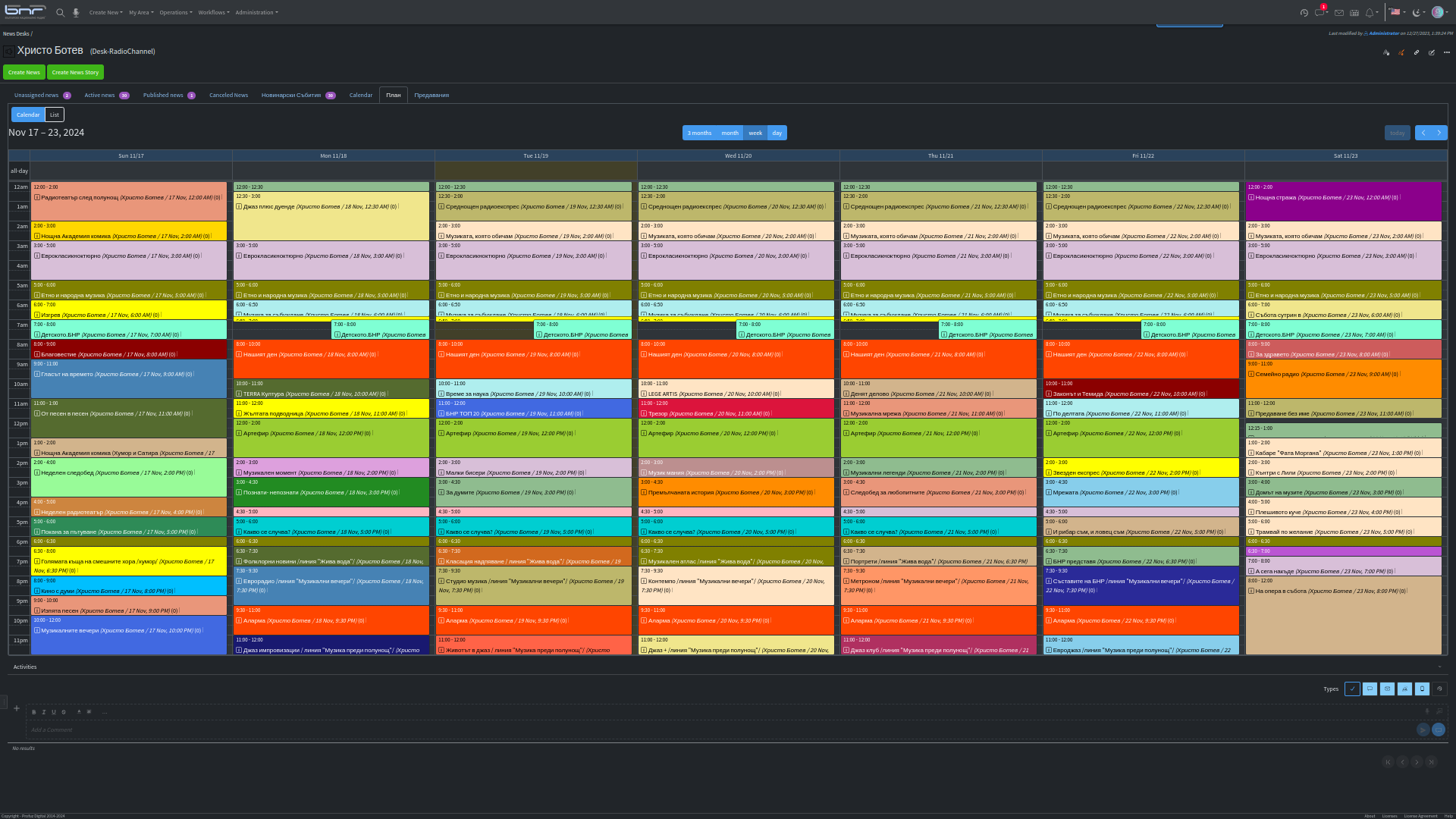Toggle the mobile phone activity type filter
Screen dimensions: 1456x819
[1422, 689]
